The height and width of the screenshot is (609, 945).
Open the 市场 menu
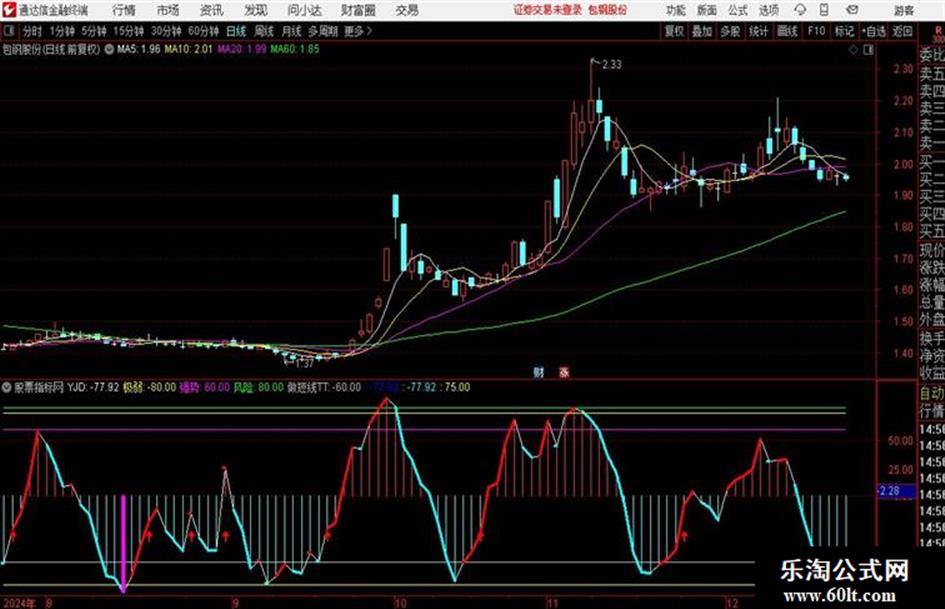click(168, 10)
